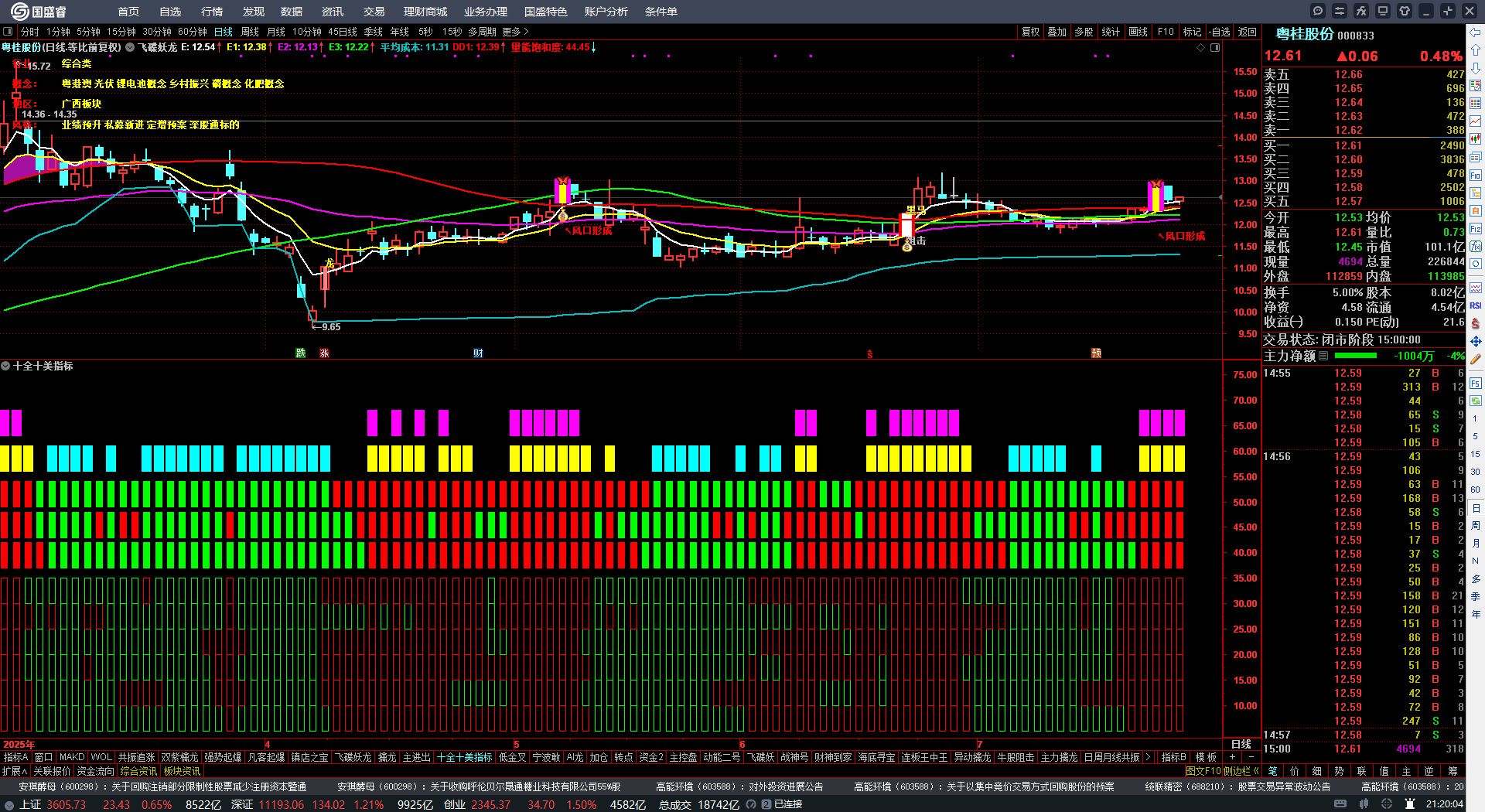
Task: Click the 安琪酵母 share buyback news ticker item
Action: click(x=162, y=786)
